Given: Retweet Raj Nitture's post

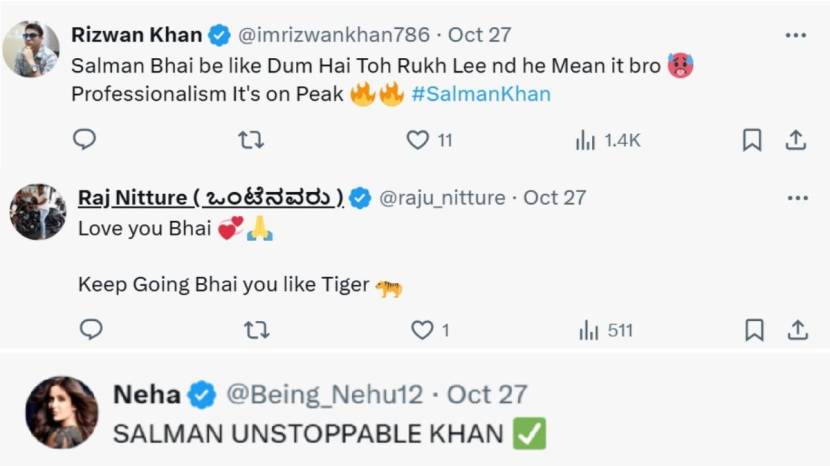Looking at the screenshot, I should coord(256,330).
